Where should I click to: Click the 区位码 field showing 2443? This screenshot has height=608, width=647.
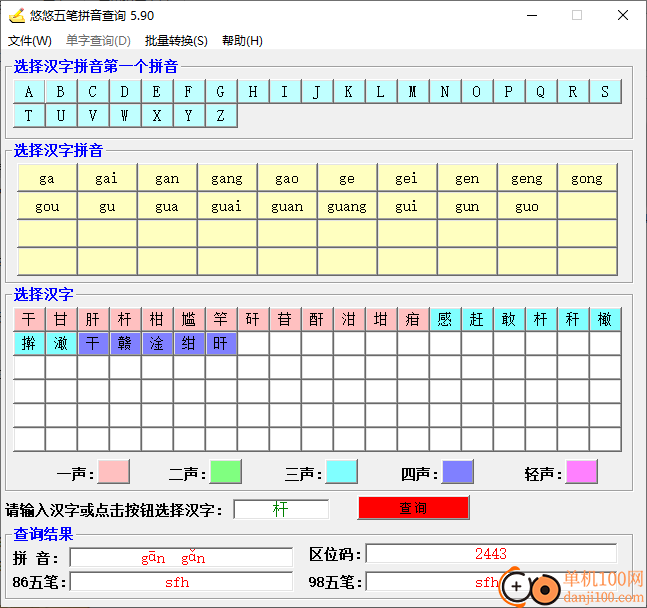pos(491,554)
